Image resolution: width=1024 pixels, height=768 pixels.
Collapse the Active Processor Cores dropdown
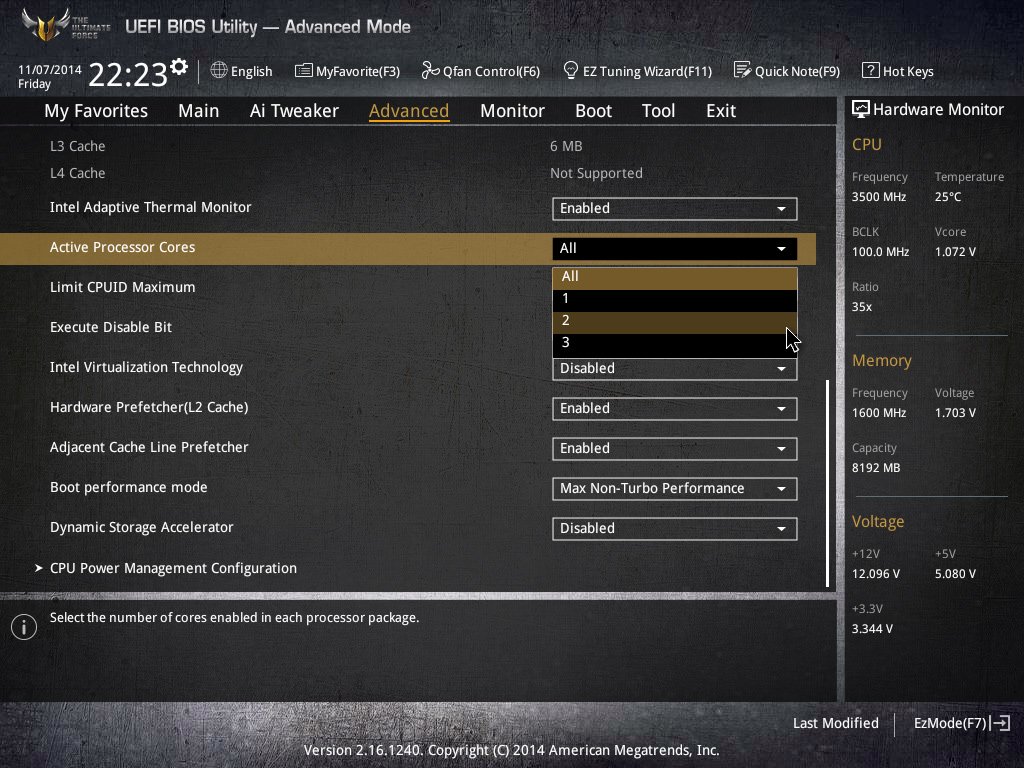tap(675, 248)
